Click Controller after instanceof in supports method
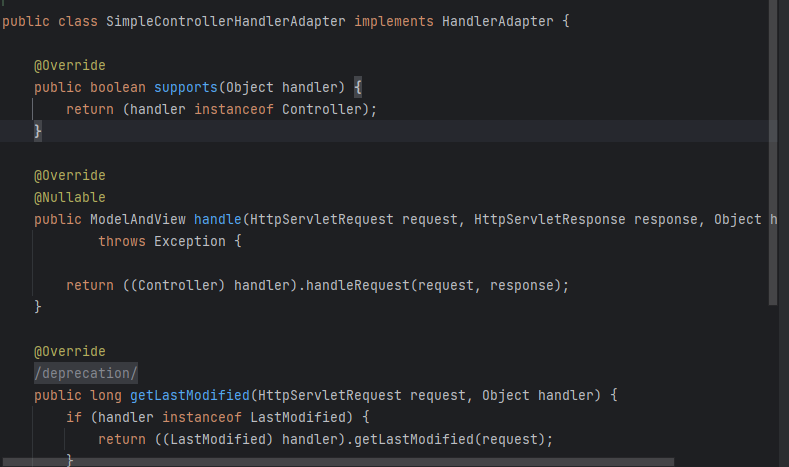This screenshot has height=467, width=789. (322, 109)
